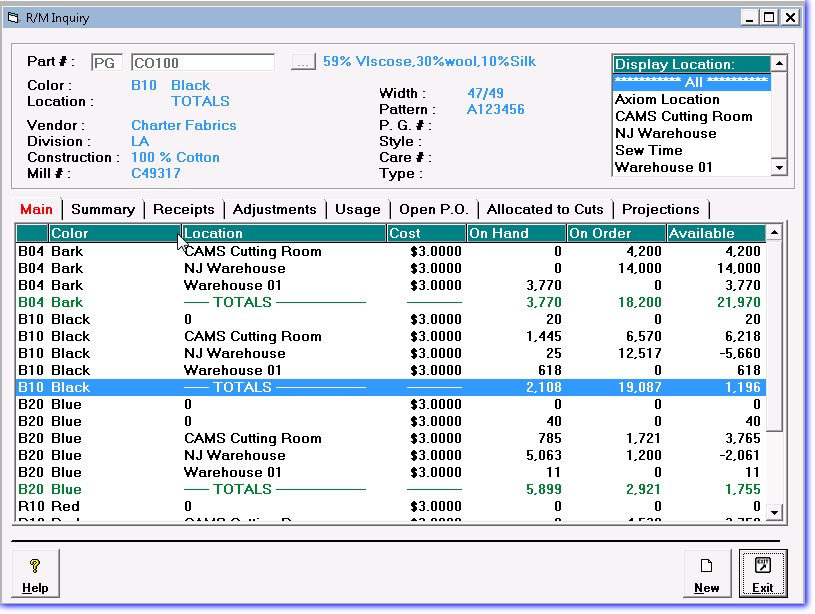Click the Exit button icon
Image resolution: width=815 pixels, height=614 pixels.
coord(763,574)
